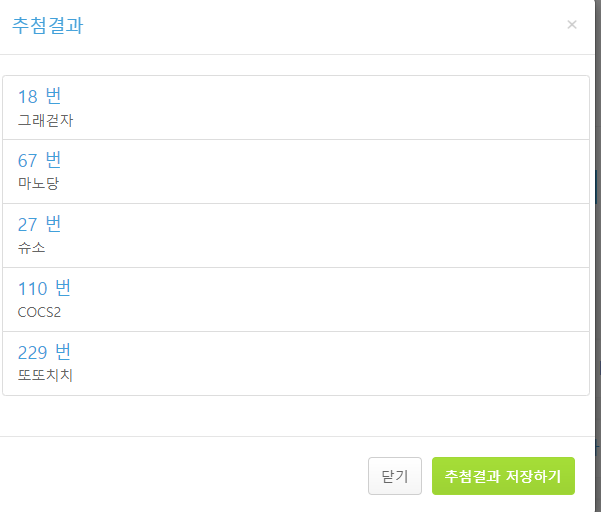Click the 번 suffix in the 110 번 row
601x512 pixels.
click(63, 288)
